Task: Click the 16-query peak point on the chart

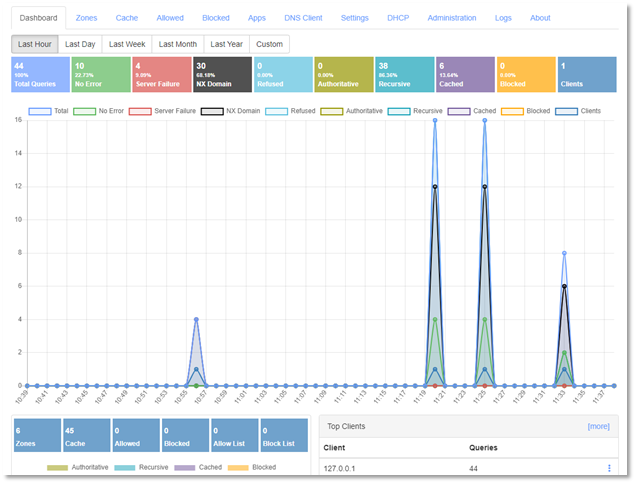Action: click(x=435, y=121)
